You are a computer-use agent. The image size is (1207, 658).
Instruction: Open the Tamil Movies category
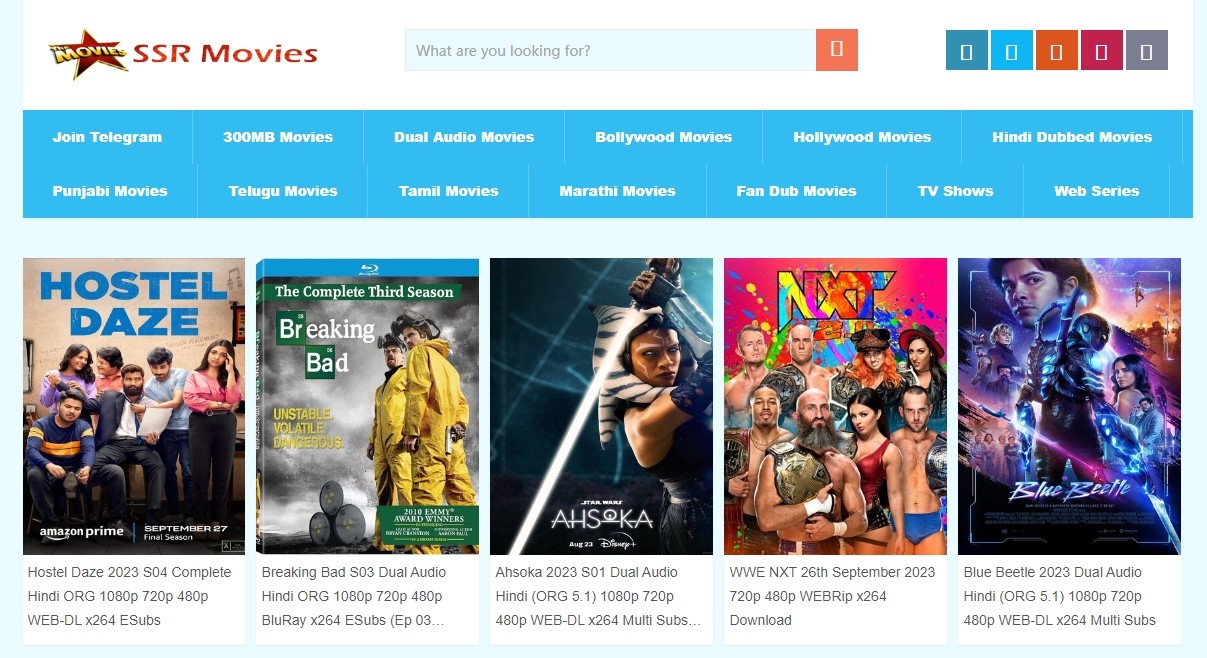(448, 191)
